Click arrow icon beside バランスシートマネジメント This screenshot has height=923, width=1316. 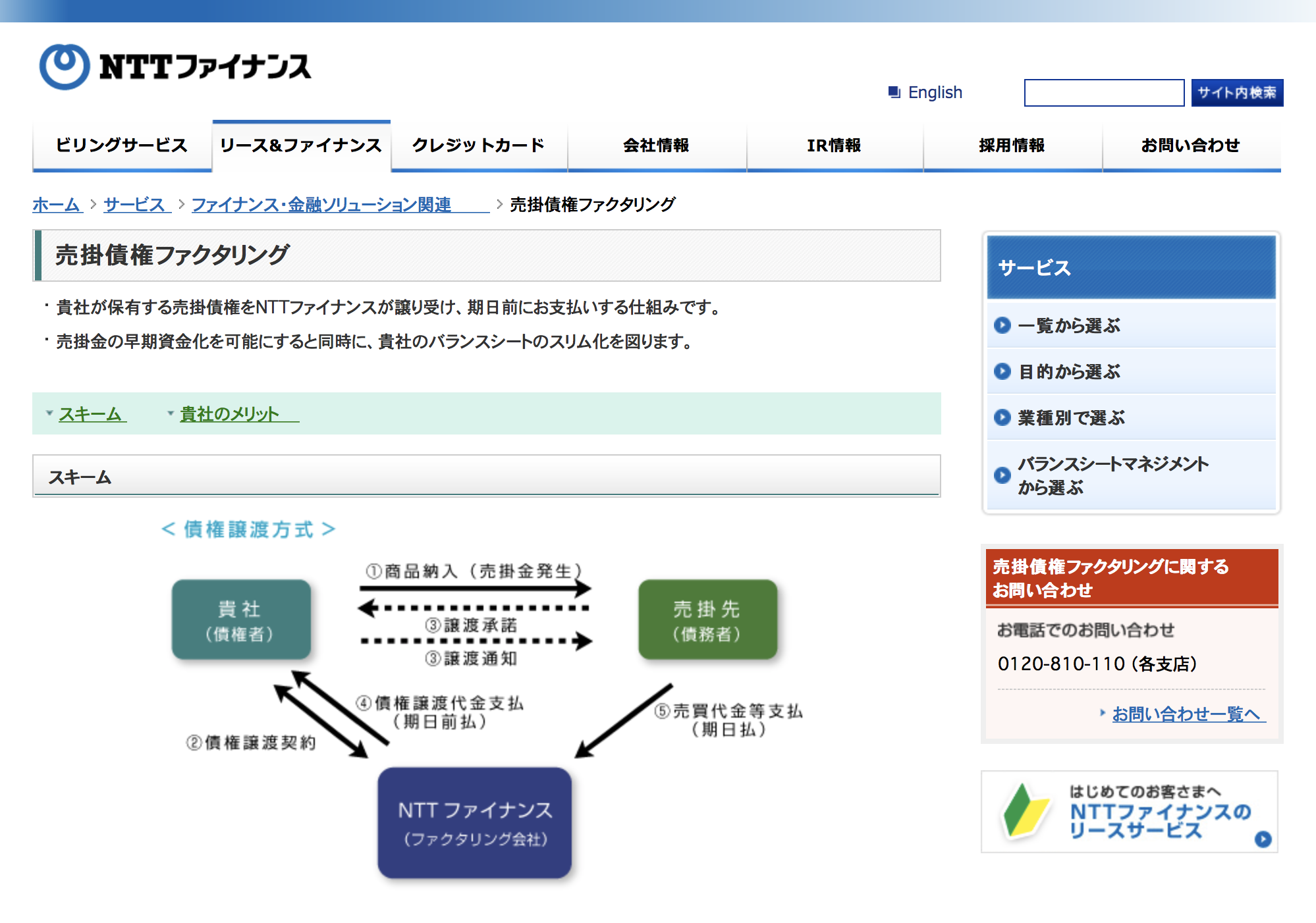pyautogui.click(x=1002, y=475)
